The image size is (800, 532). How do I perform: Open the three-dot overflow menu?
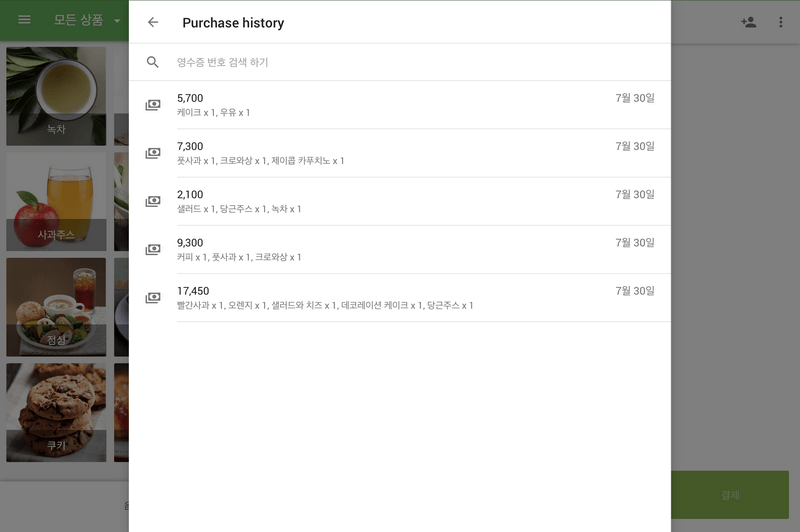pyautogui.click(x=781, y=22)
